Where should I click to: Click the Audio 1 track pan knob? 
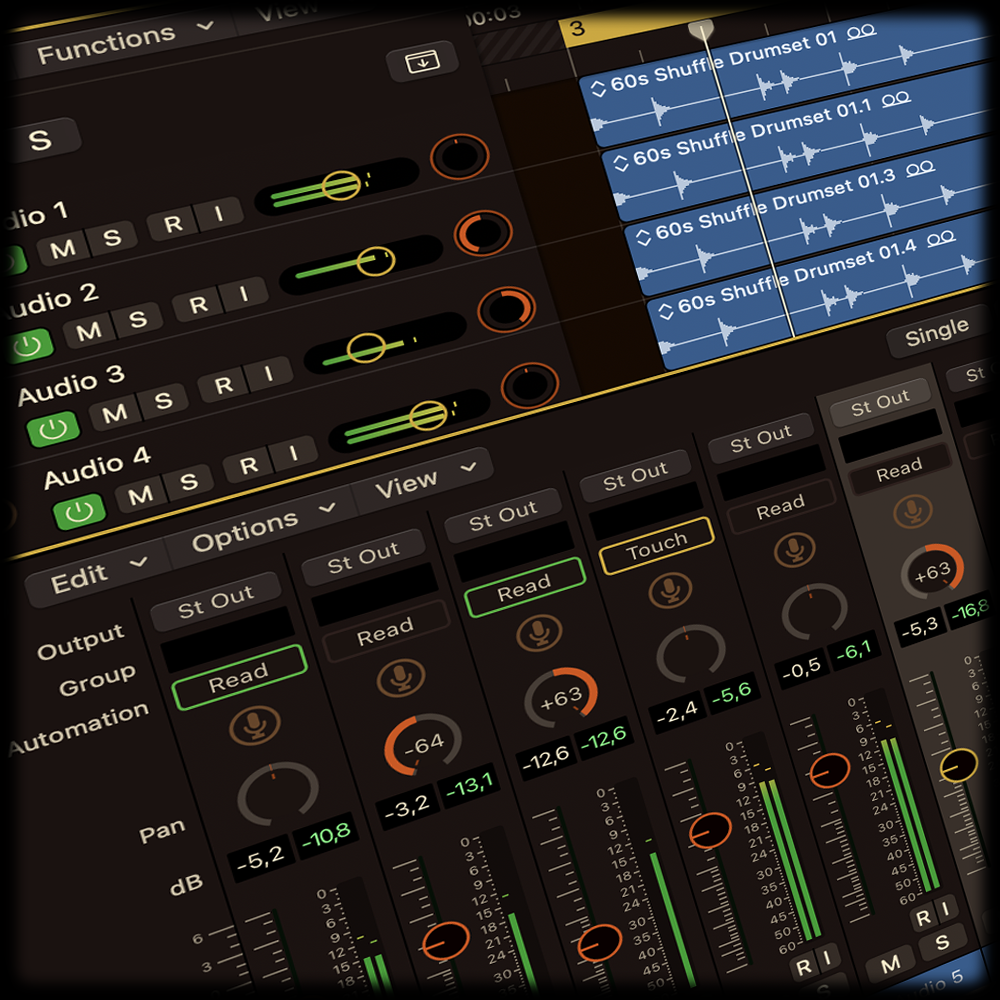459,156
